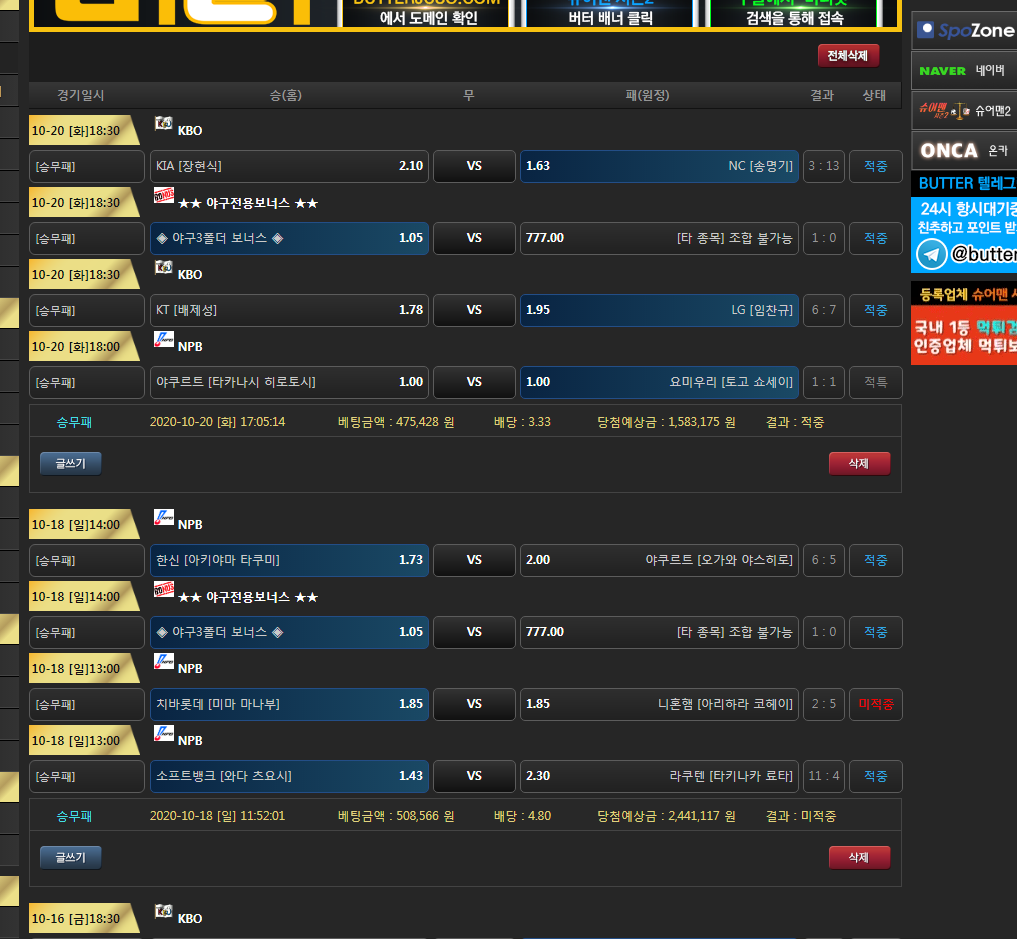
Task: Select the 결과 column header
Action: [822, 95]
